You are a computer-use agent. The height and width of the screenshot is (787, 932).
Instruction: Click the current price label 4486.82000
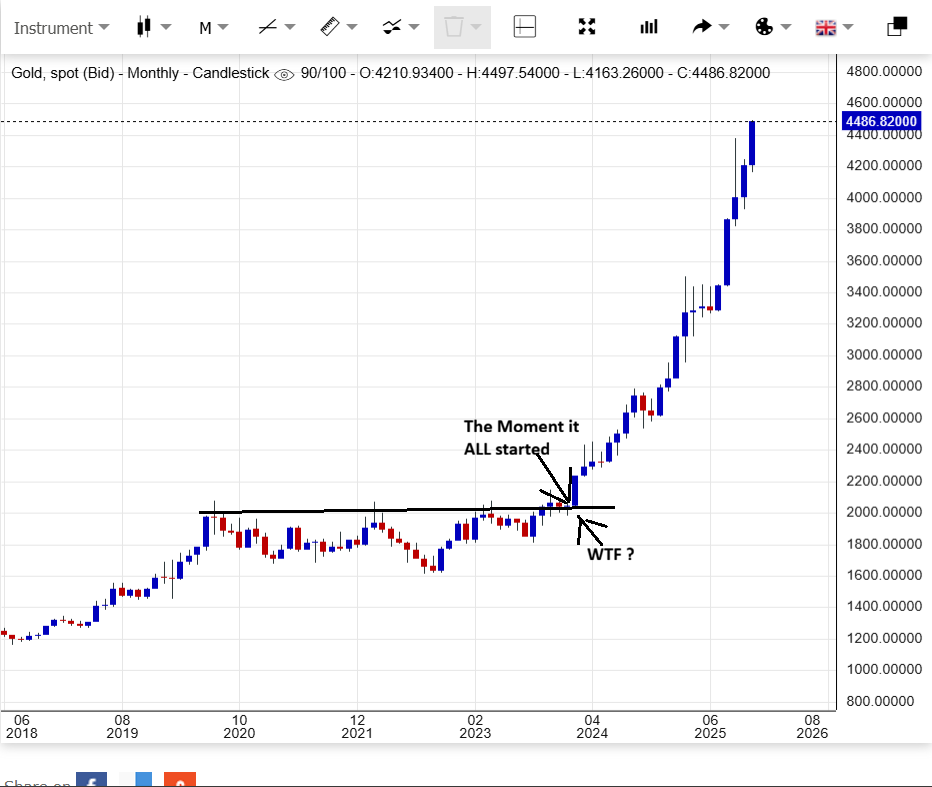click(x=881, y=121)
